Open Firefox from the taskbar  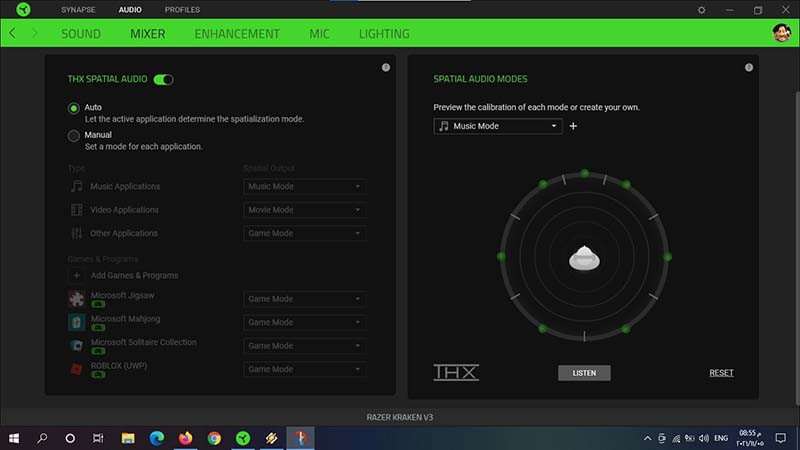coord(185,438)
